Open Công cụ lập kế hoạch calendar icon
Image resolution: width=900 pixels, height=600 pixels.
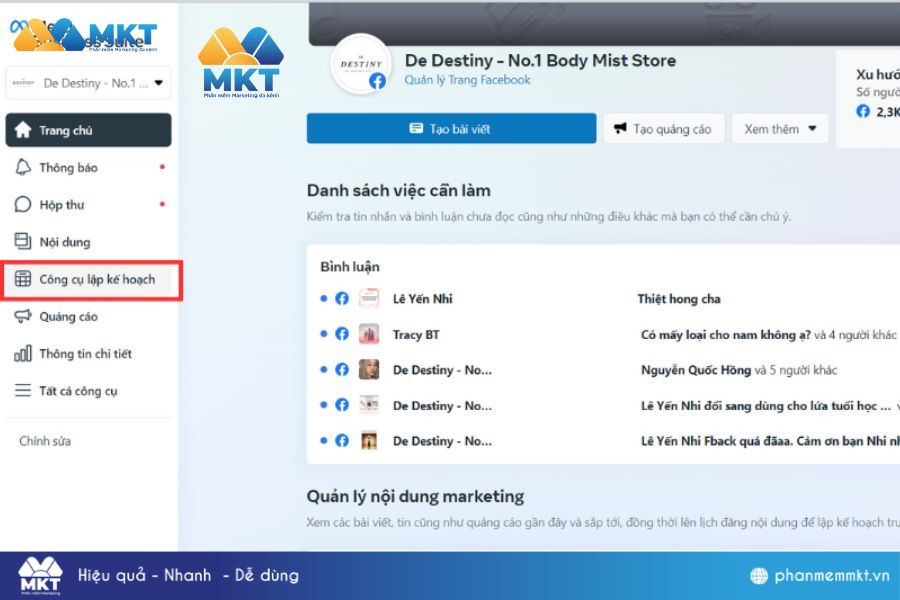pos(23,278)
